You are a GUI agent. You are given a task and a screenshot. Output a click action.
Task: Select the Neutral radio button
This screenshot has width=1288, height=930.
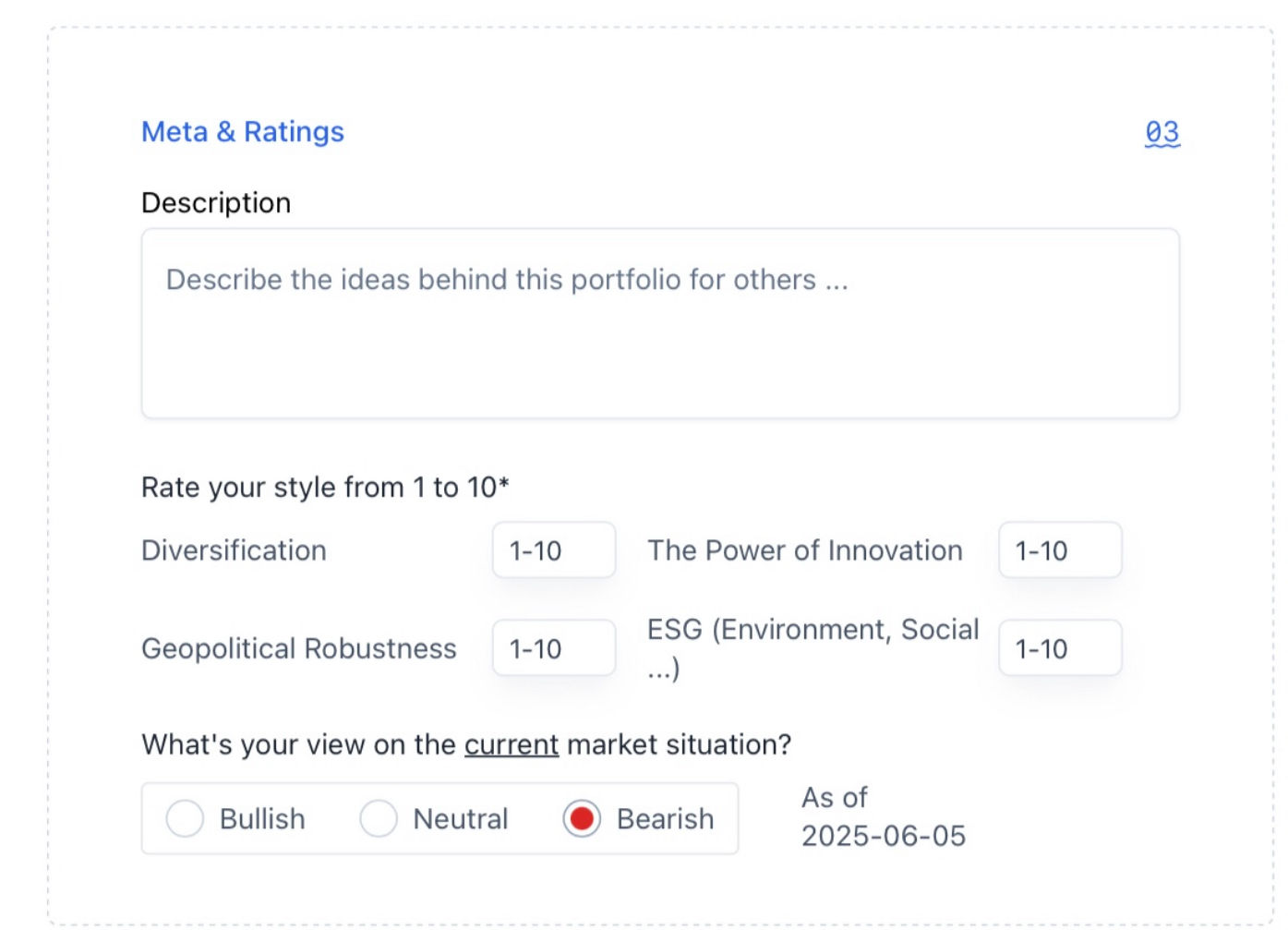click(379, 819)
